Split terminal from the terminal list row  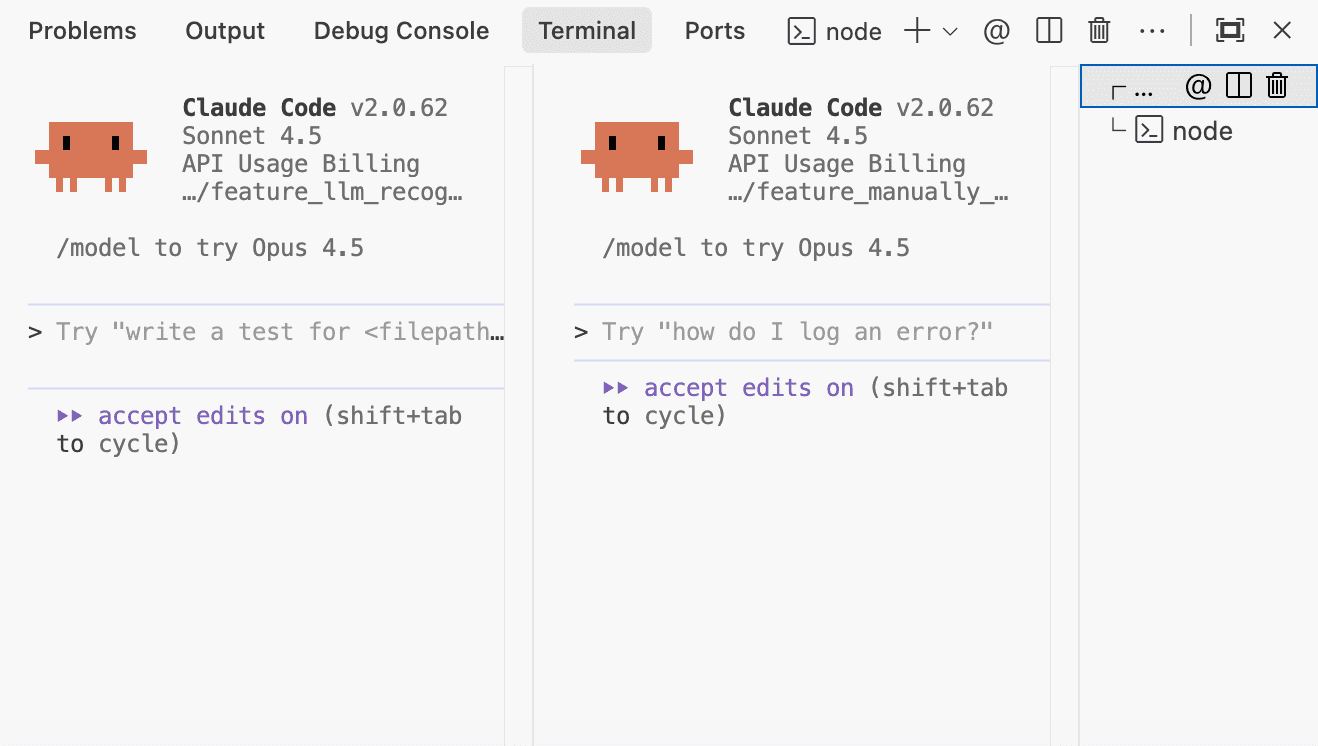click(x=1238, y=86)
